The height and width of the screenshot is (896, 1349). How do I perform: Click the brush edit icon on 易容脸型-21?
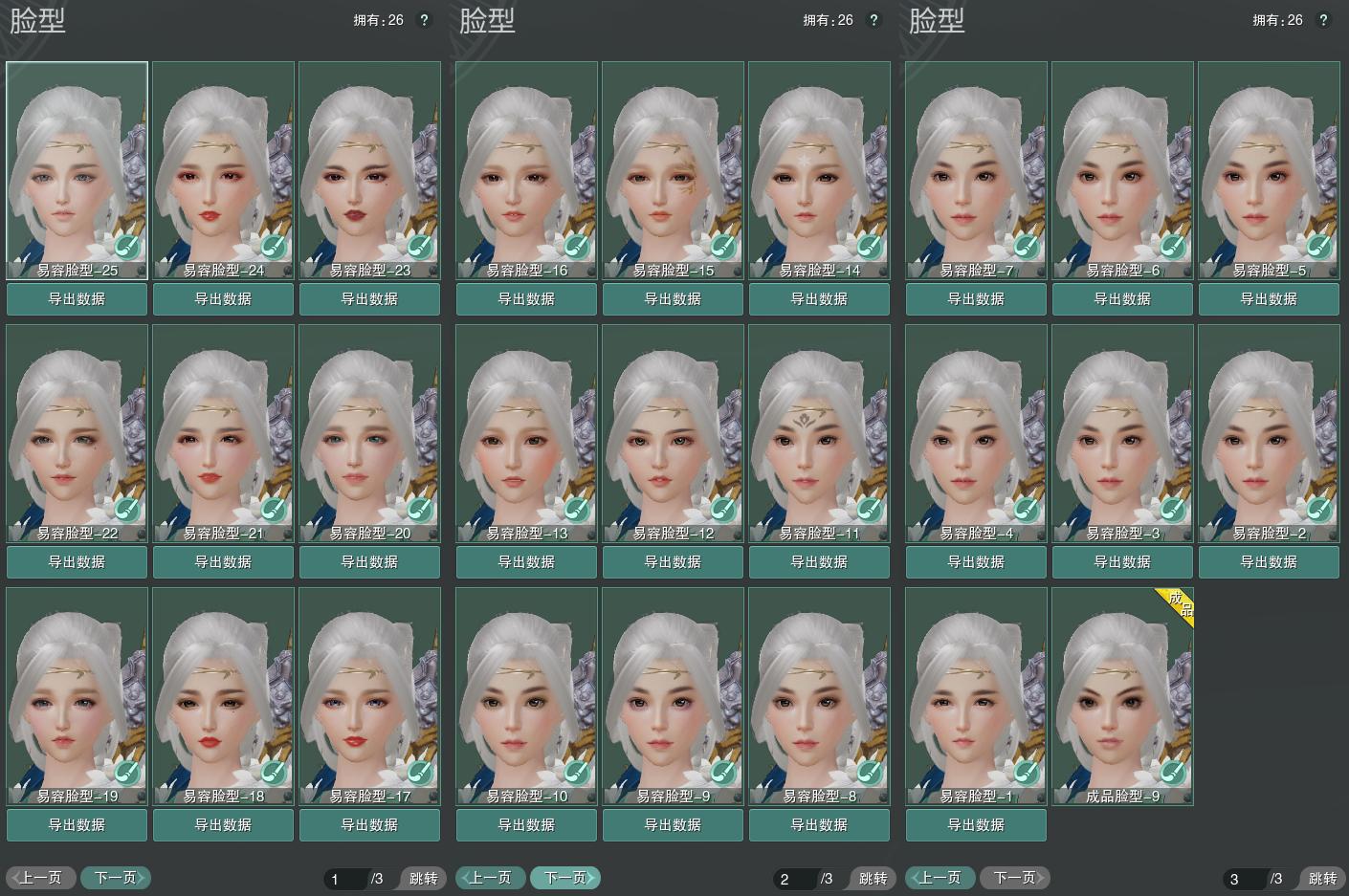click(x=274, y=510)
